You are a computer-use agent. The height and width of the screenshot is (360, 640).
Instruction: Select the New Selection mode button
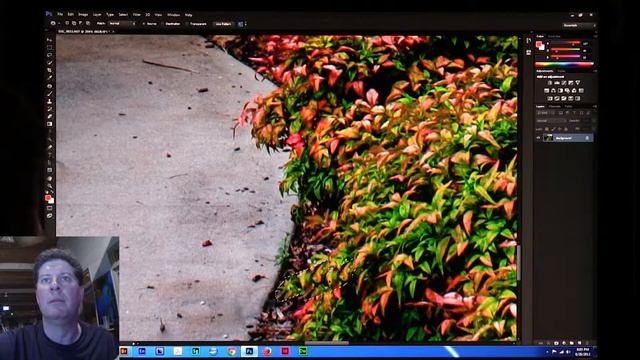(x=68, y=23)
